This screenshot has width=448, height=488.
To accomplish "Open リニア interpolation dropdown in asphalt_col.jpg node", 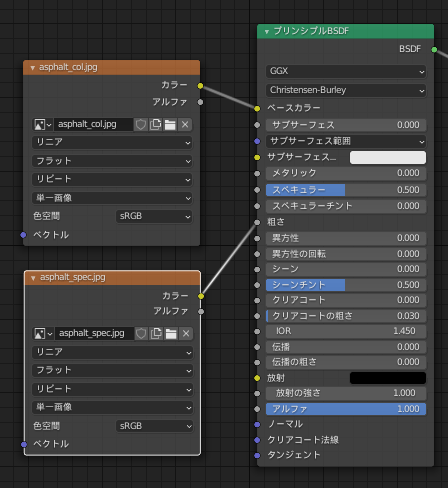I will click(x=112, y=142).
